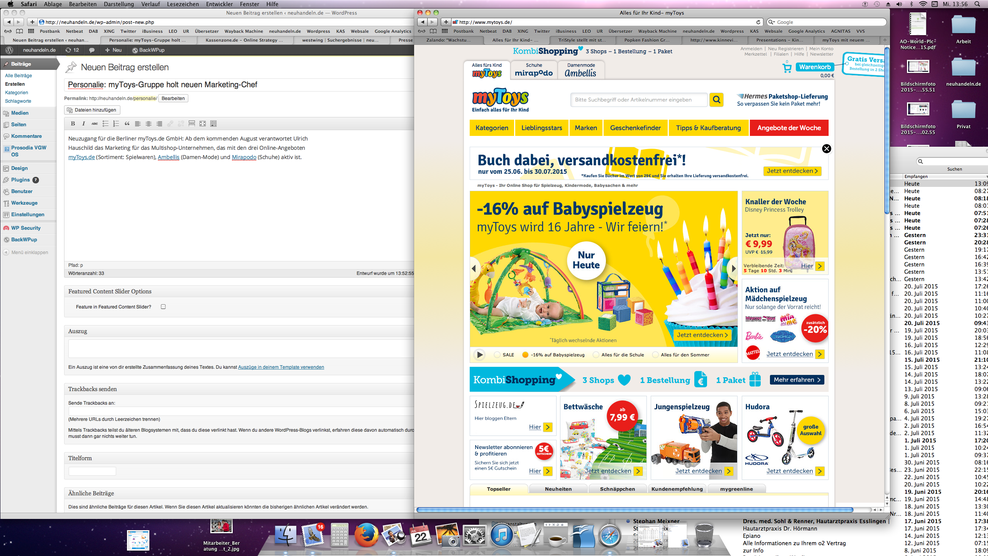This screenshot has width=988, height=556.
Task: Open the WordPress logo menu in admin bar
Action: pos(9,50)
